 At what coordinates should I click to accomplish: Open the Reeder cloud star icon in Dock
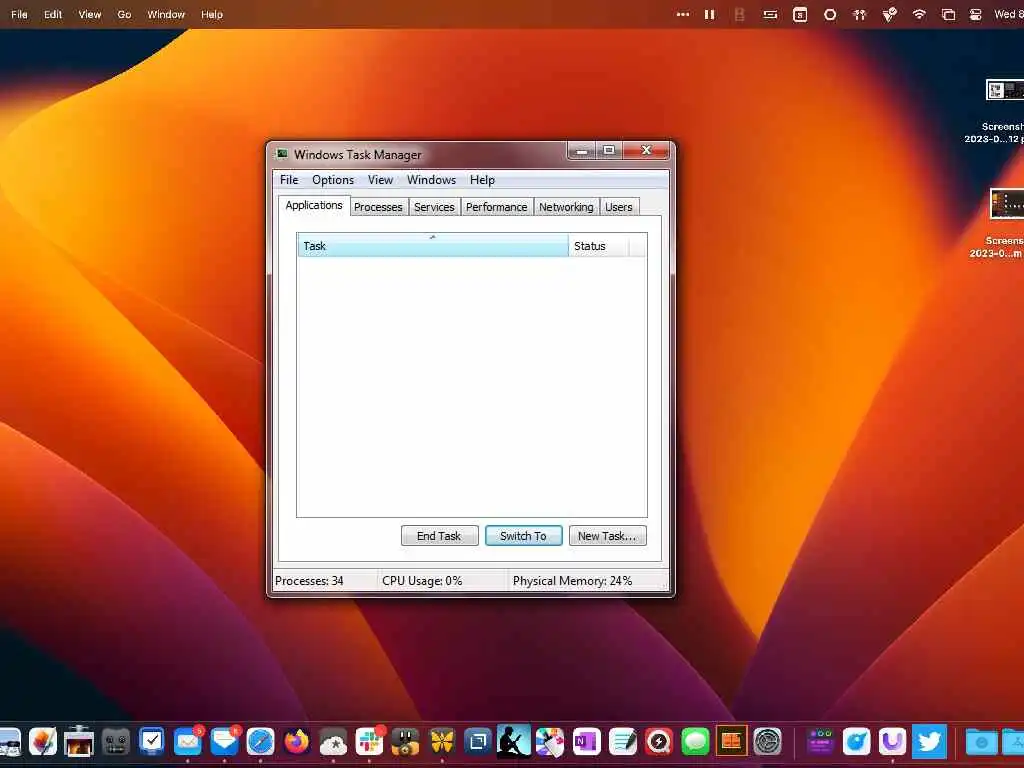point(333,742)
